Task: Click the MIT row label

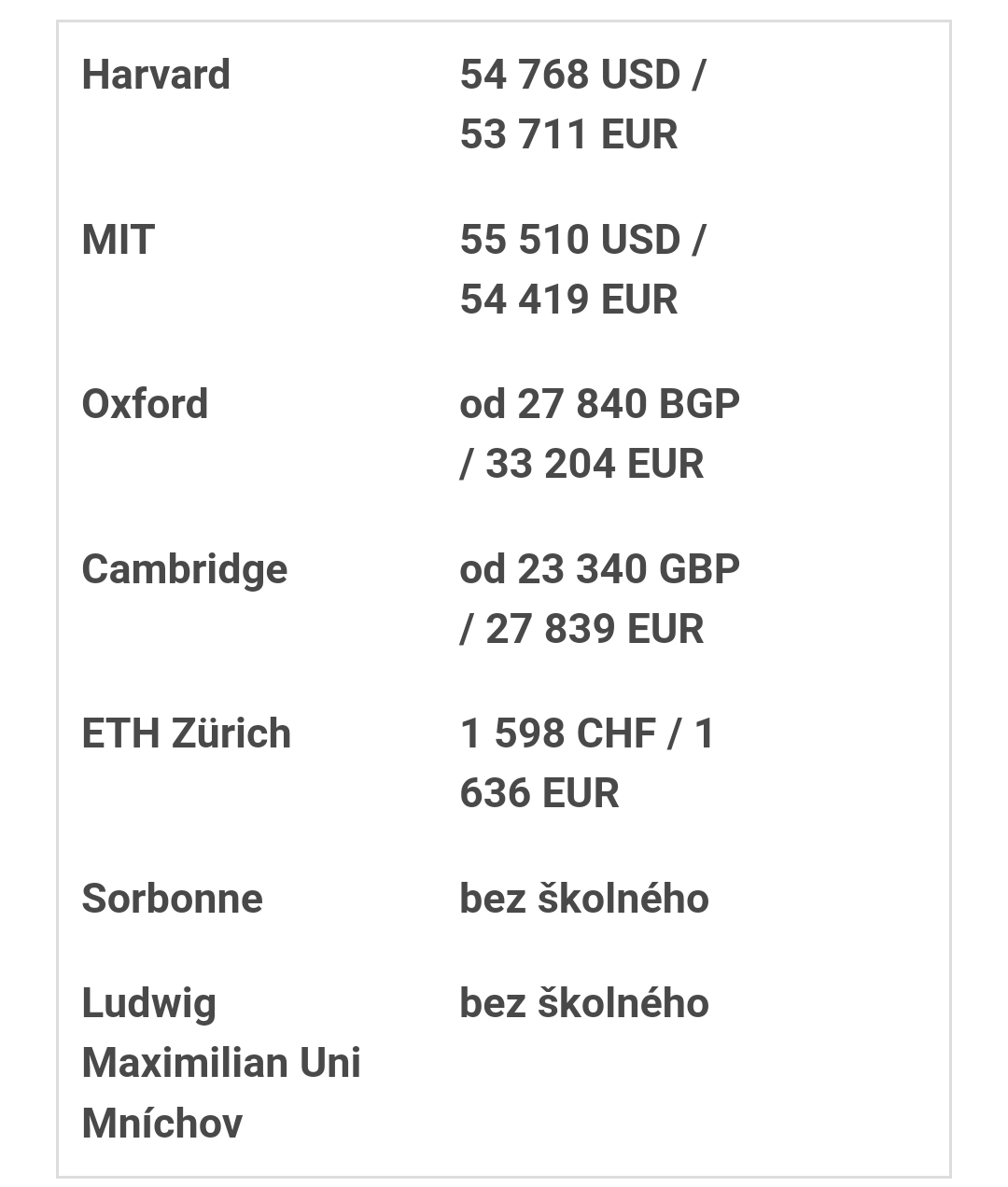Action: click(118, 240)
